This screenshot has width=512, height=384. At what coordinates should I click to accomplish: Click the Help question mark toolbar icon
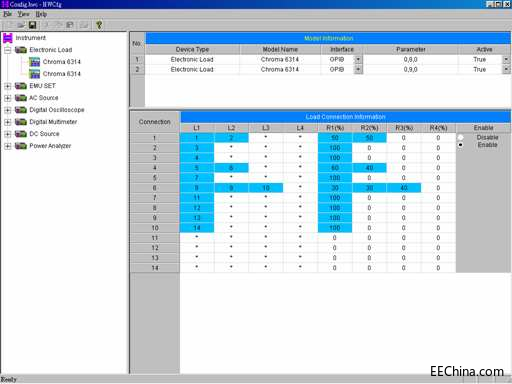(x=99, y=25)
